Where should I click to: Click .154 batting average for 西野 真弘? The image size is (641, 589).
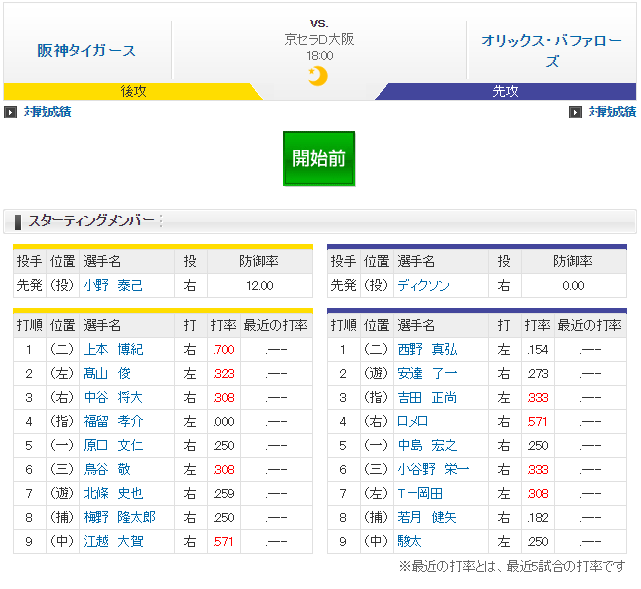pyautogui.click(x=538, y=350)
